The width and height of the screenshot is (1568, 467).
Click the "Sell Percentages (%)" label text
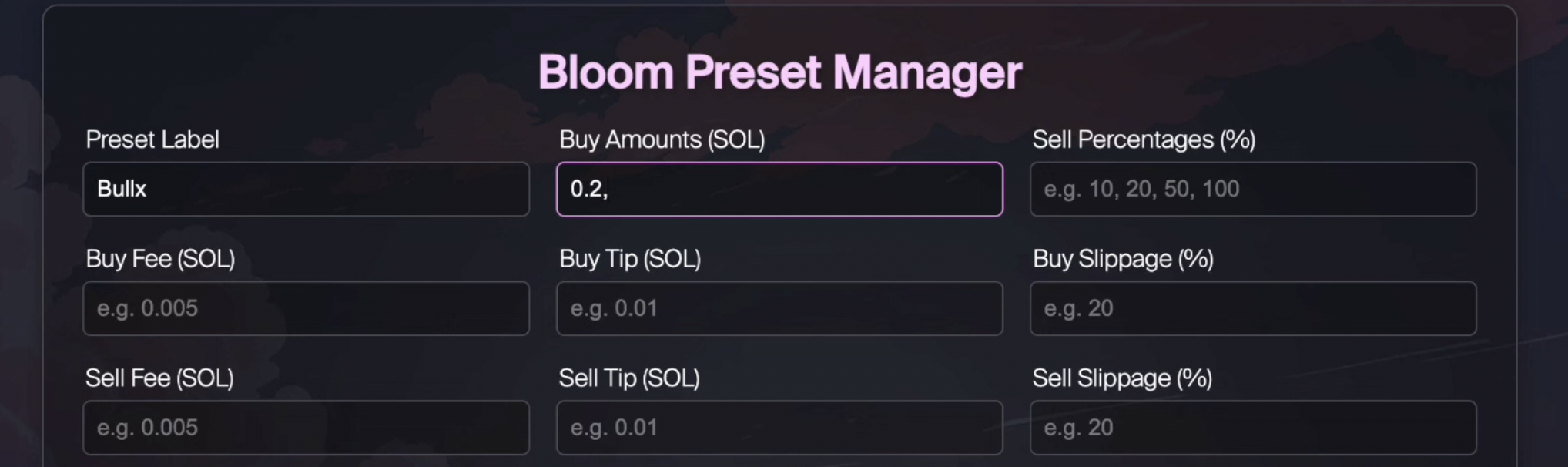[1144, 139]
